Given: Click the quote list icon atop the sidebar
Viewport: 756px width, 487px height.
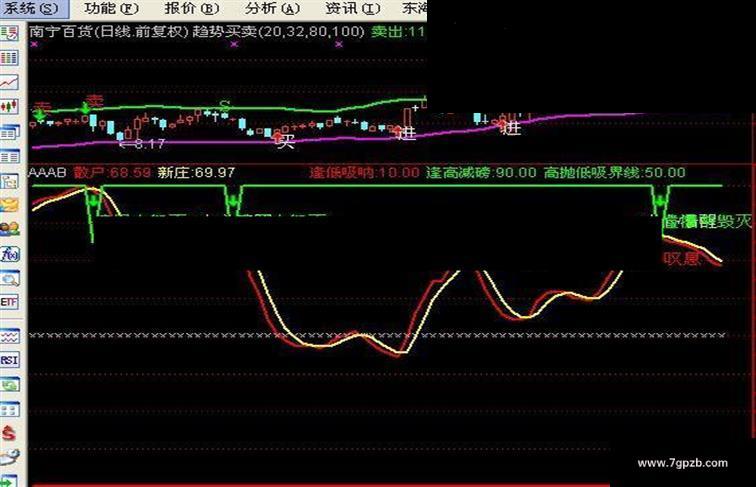Looking at the screenshot, I should [x=10, y=33].
